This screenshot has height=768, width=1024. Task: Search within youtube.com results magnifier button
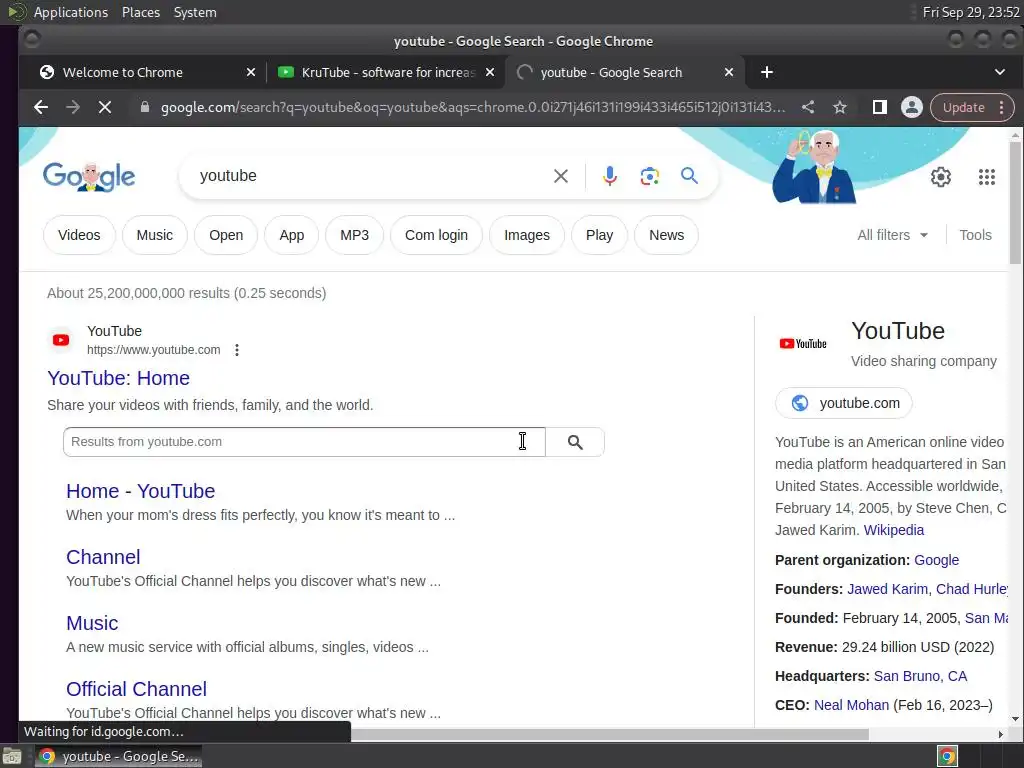click(x=575, y=442)
